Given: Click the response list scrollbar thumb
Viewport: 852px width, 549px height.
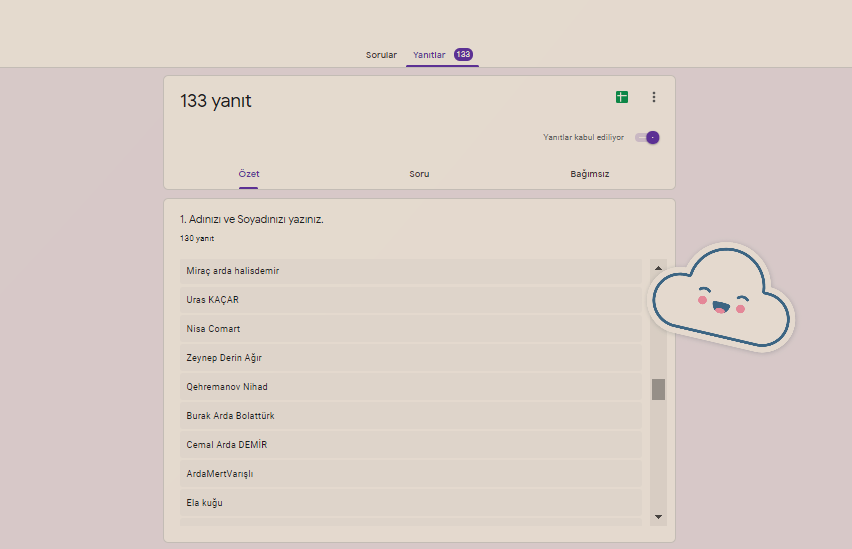Looking at the screenshot, I should [658, 389].
